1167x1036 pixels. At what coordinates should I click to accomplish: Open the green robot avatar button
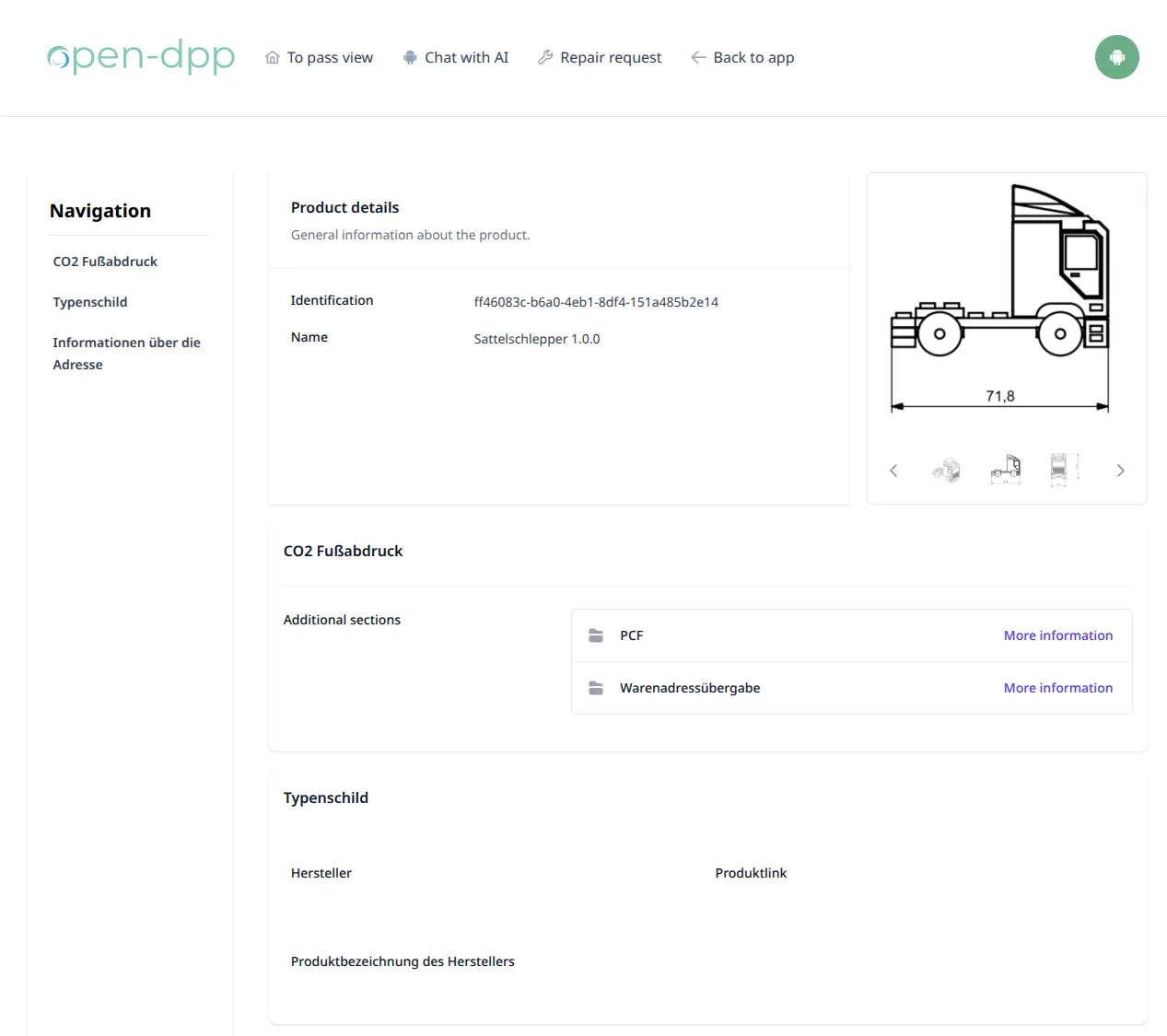[1116, 57]
